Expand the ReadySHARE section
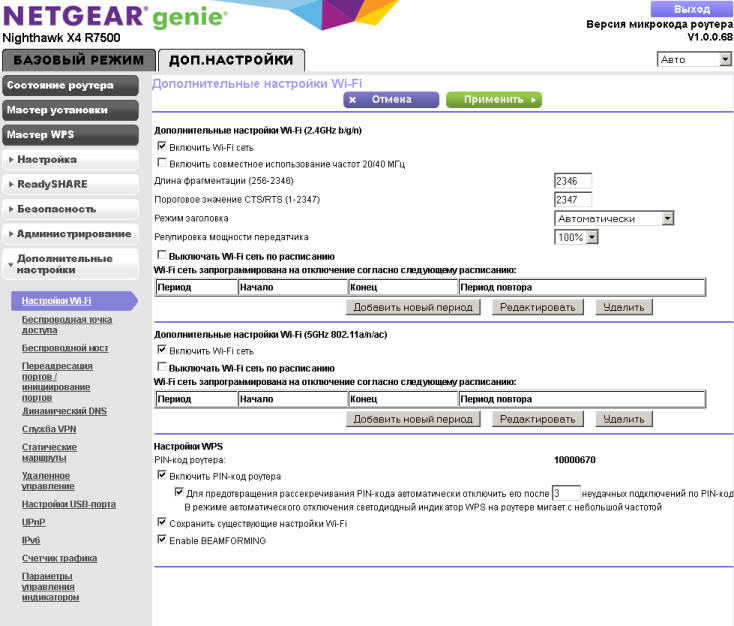Viewport: 734px width, 626px height. click(x=70, y=184)
